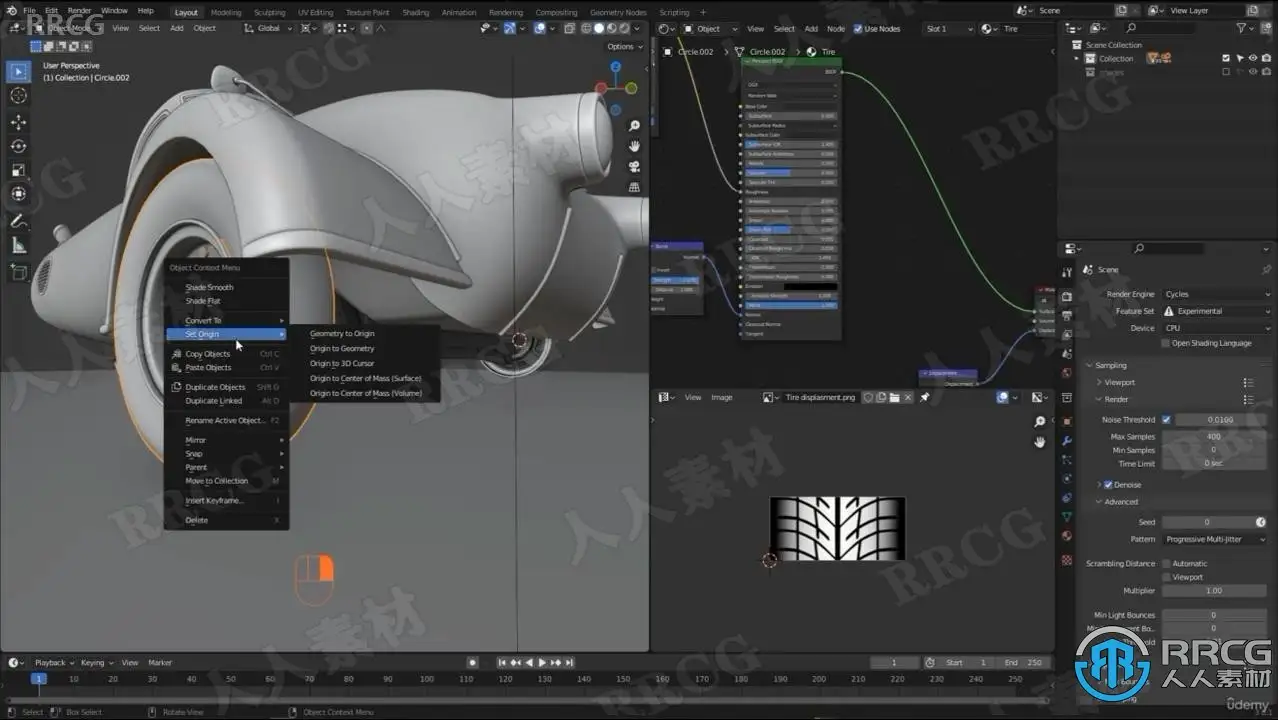Viewport: 1278px width, 720px height.
Task: Choose Geometry to Origin option
Action: click(x=342, y=333)
